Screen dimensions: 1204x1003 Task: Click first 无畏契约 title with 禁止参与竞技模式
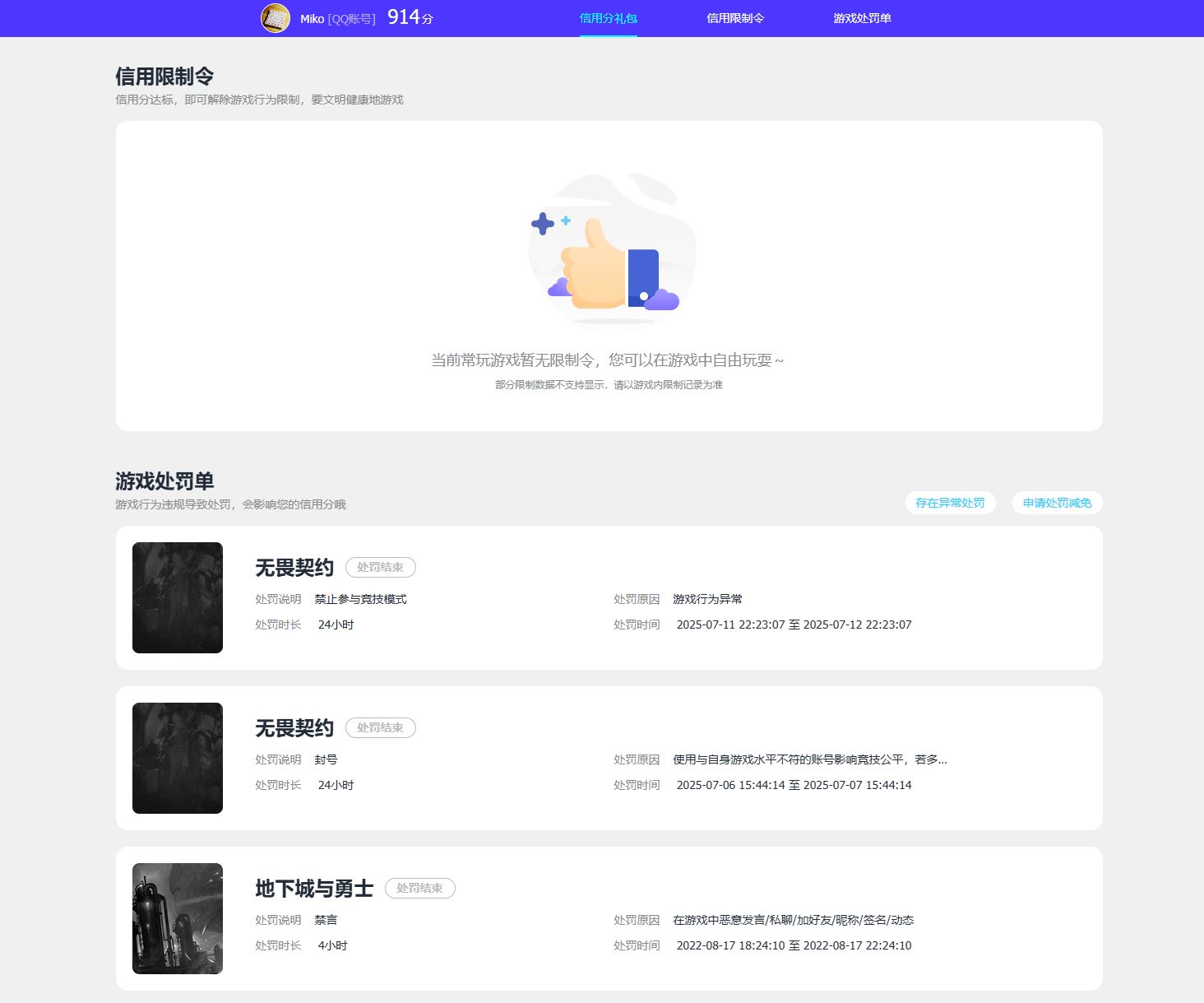point(294,568)
